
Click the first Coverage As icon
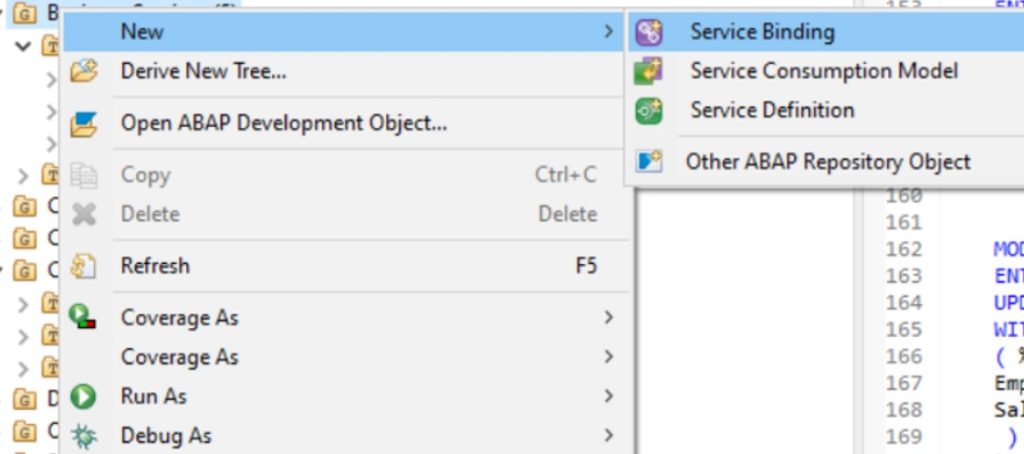coord(84,318)
